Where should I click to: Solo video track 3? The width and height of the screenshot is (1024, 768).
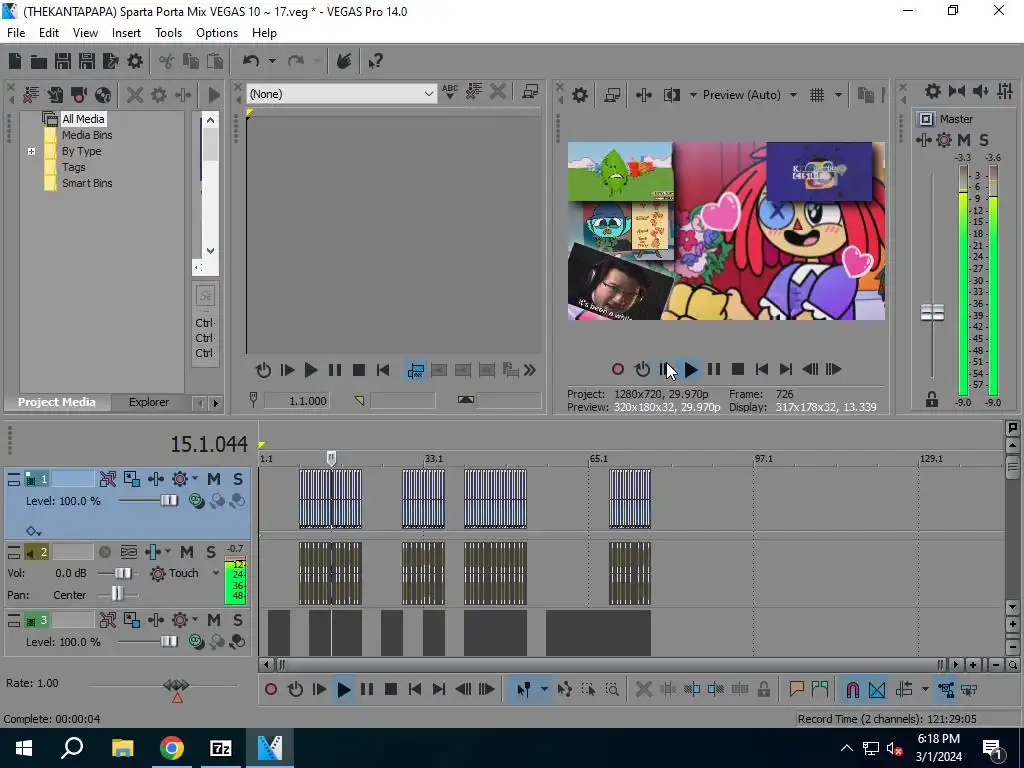[x=238, y=620]
